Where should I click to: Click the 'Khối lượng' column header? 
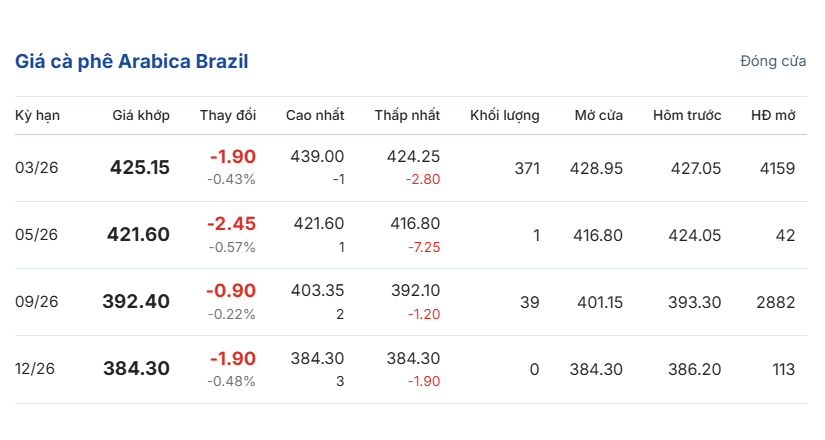pos(505,115)
